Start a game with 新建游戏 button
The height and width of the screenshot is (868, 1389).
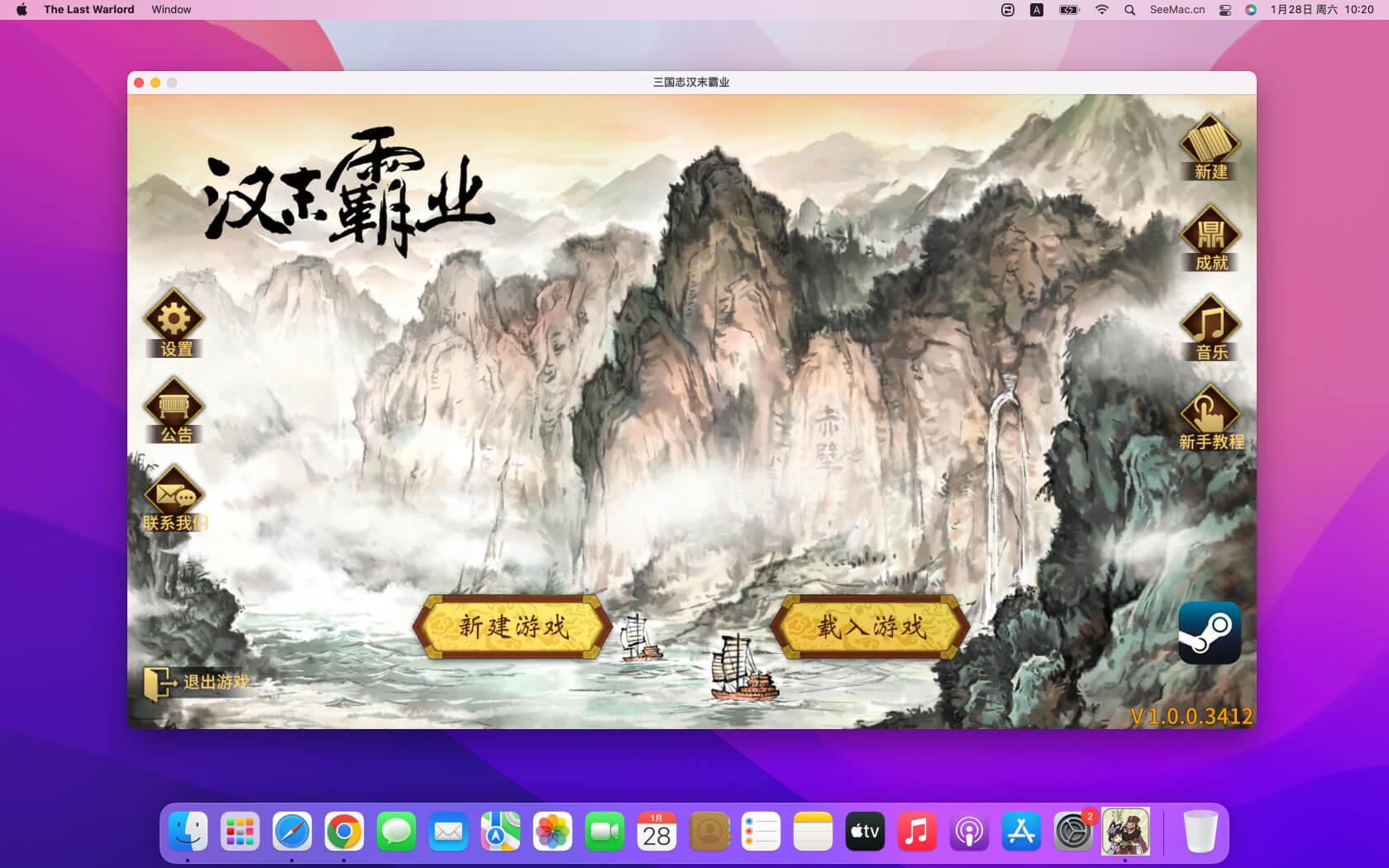point(513,626)
